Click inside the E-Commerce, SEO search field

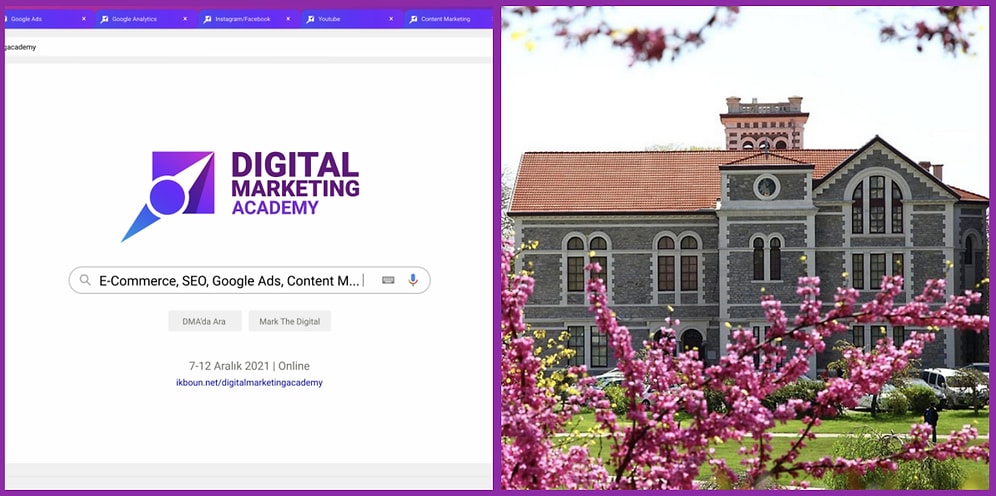(250, 280)
